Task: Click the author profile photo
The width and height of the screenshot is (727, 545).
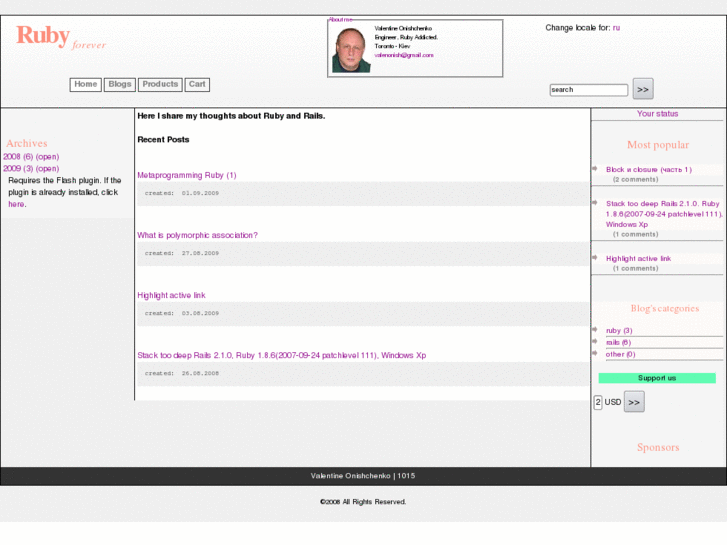Action: point(351,50)
